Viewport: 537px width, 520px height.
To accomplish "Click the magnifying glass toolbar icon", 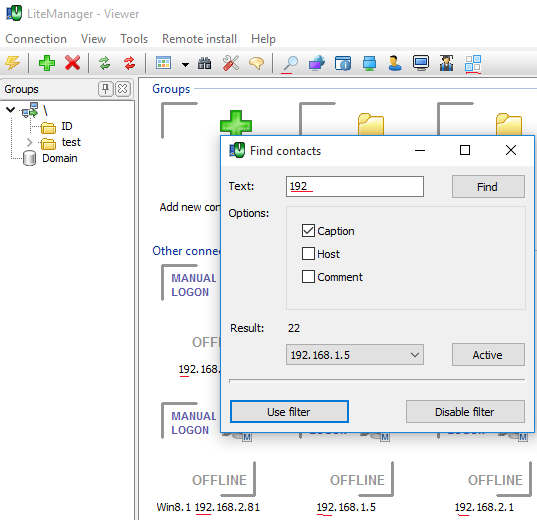I will (290, 63).
